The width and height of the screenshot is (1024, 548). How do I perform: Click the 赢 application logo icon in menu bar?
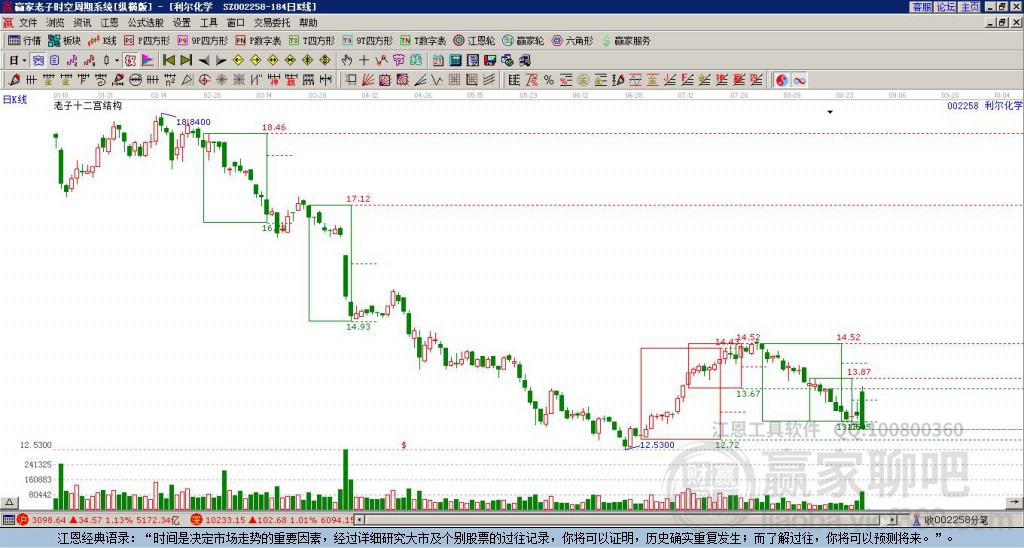click(8, 23)
